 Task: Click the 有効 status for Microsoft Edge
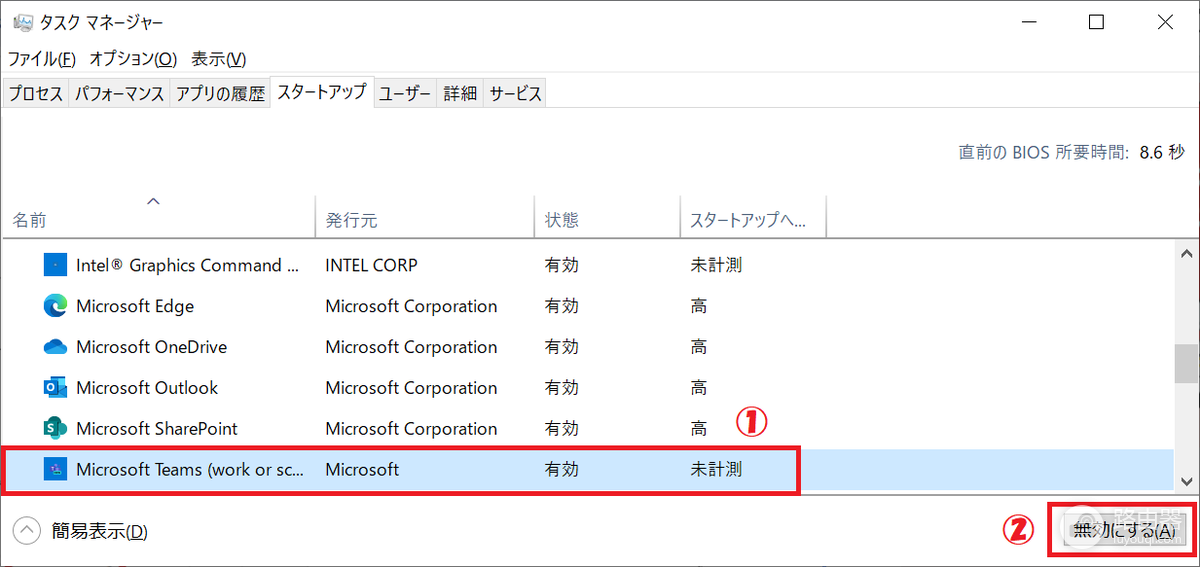[562, 306]
